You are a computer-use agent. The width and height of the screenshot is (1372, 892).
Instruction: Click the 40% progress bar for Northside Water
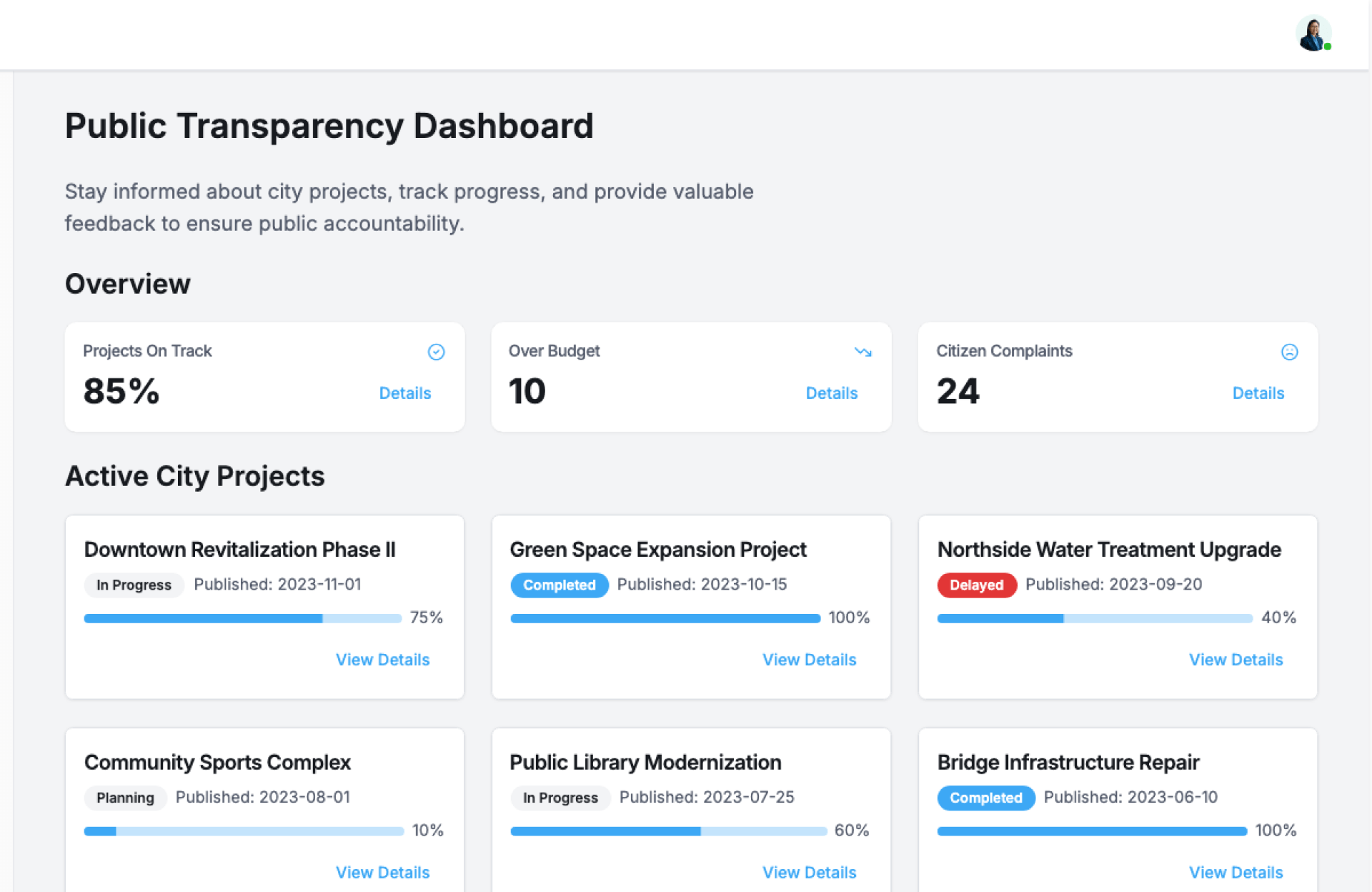point(1094,618)
